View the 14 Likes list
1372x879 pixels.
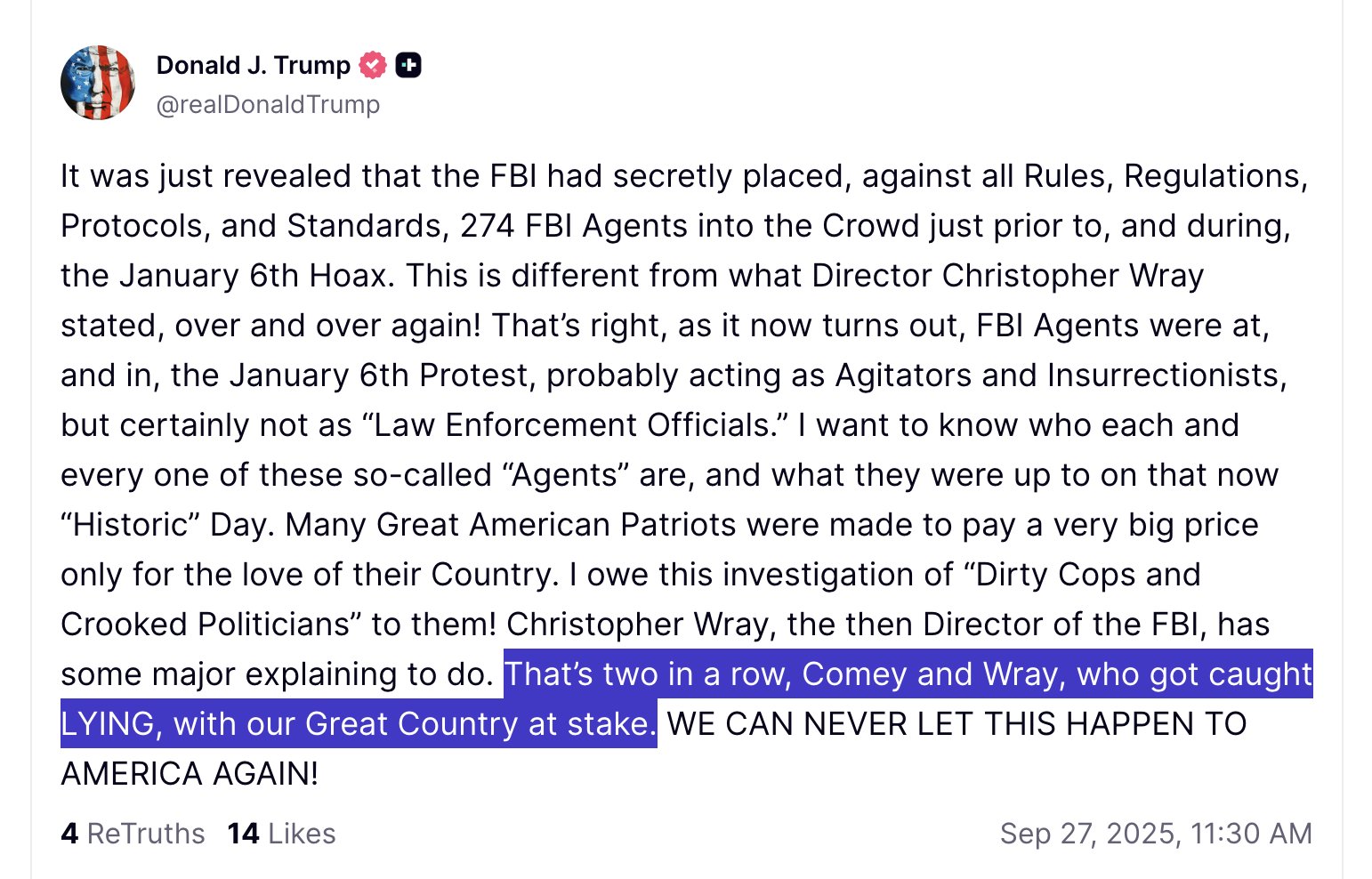coord(281,834)
